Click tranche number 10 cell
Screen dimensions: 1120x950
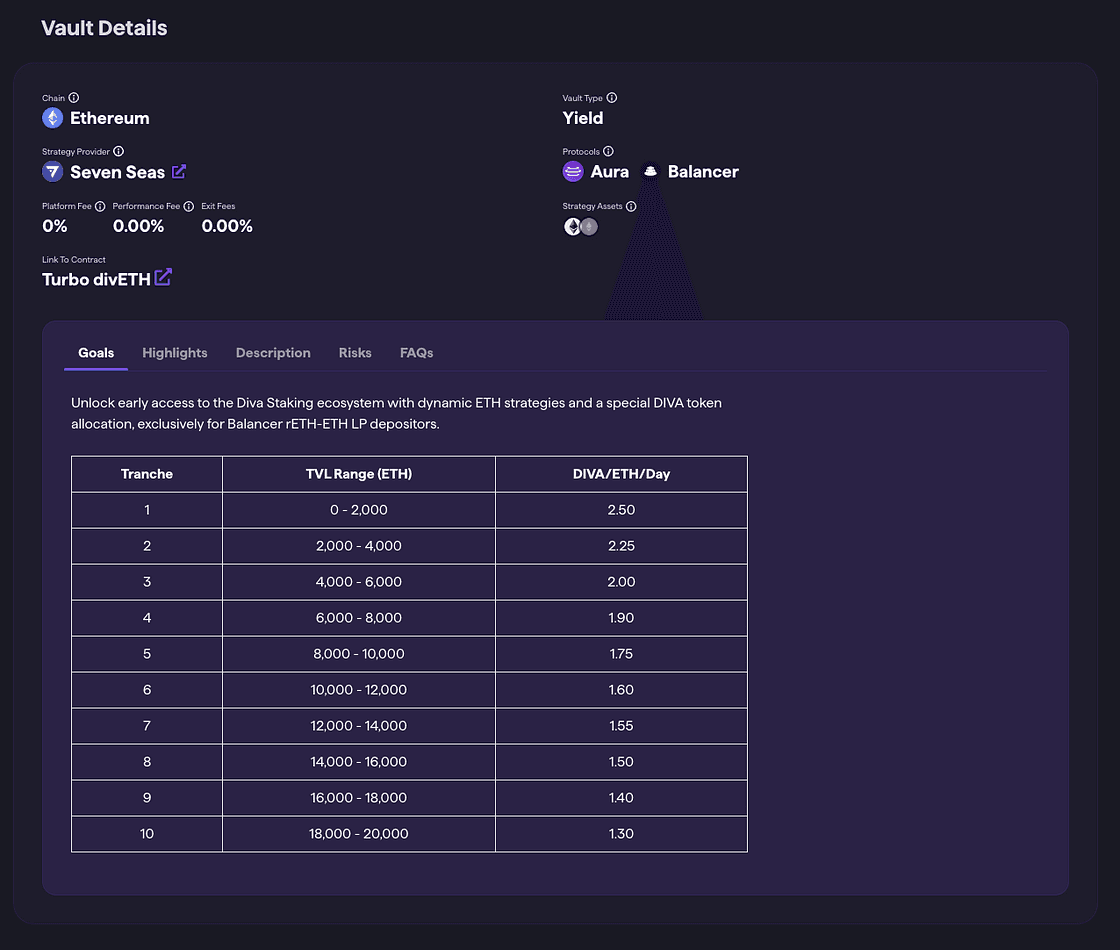click(x=147, y=834)
